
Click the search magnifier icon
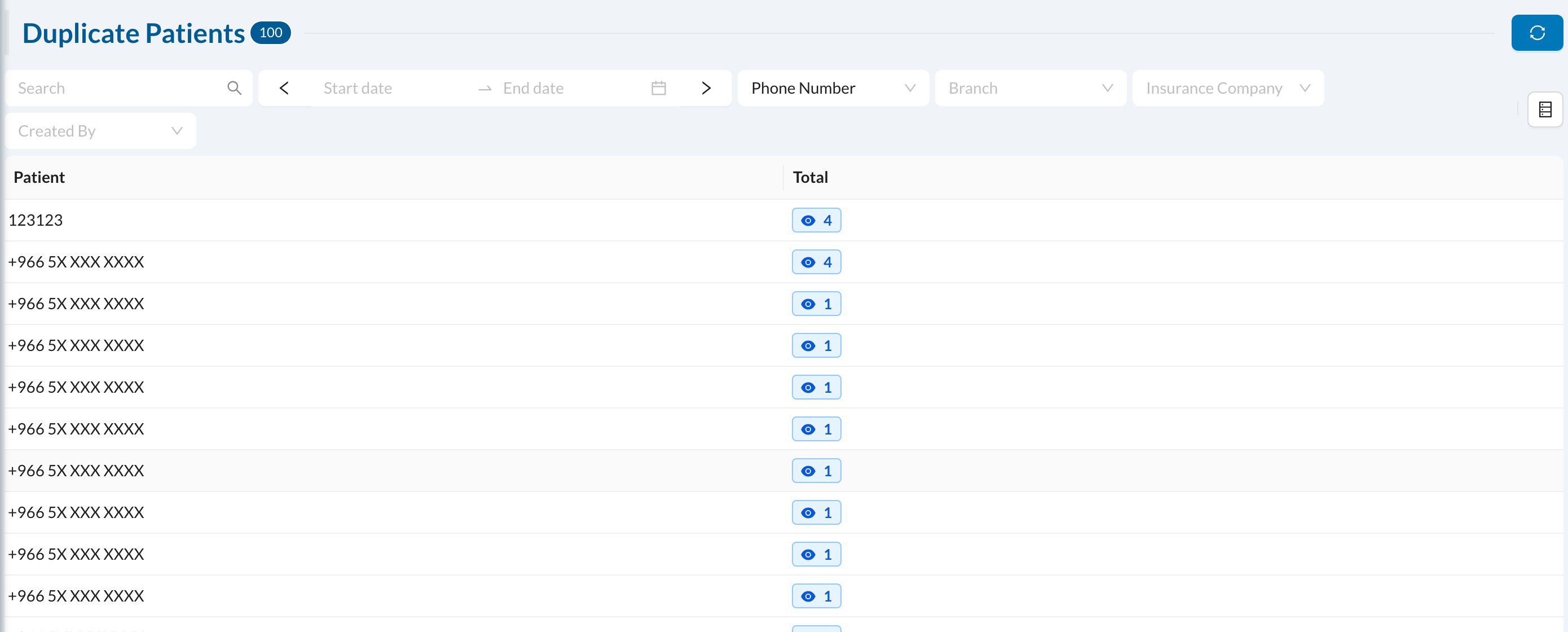pos(234,88)
